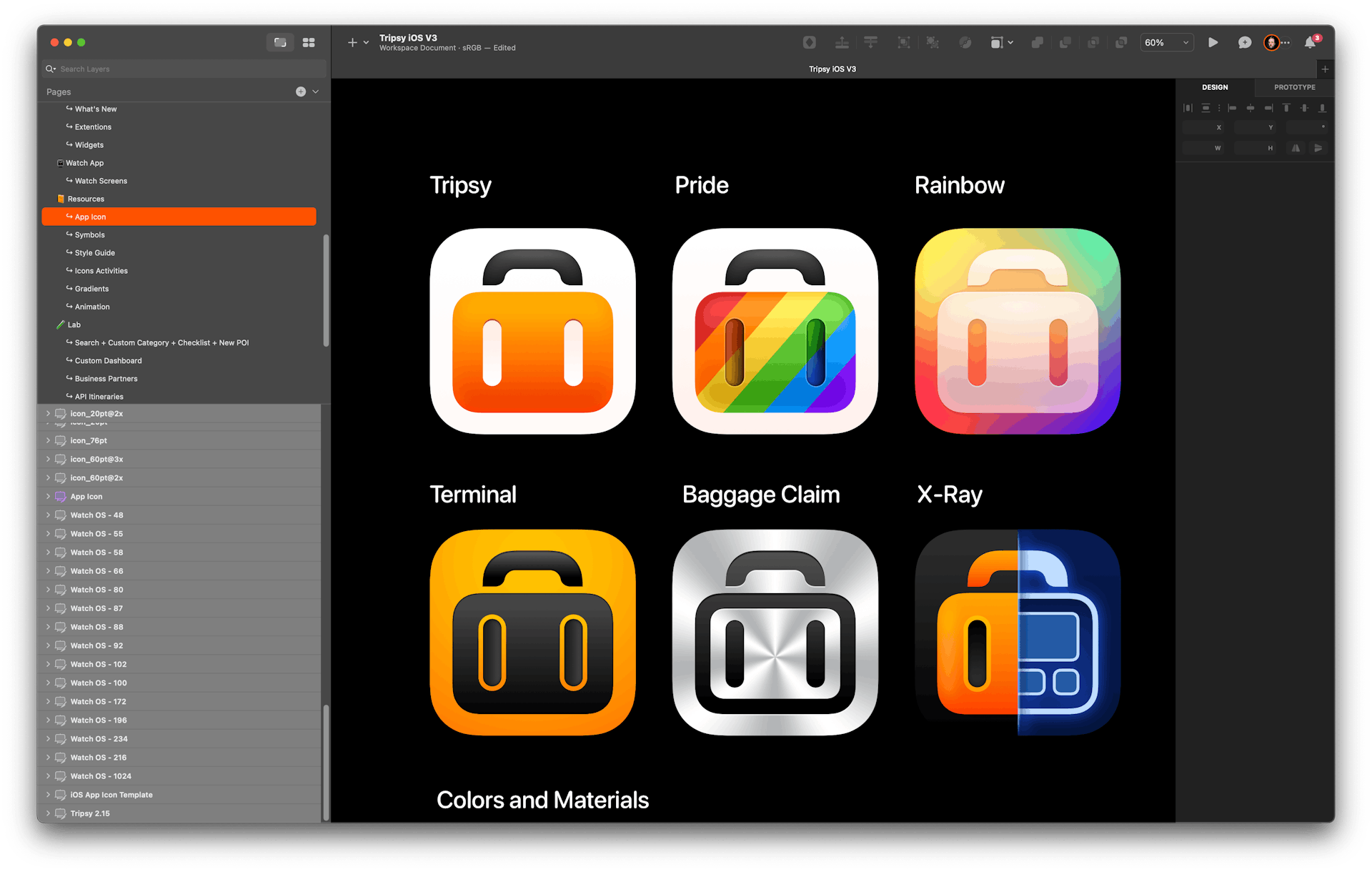Toggle the canvas layers view mode
1372x872 pixels.
tap(280, 42)
